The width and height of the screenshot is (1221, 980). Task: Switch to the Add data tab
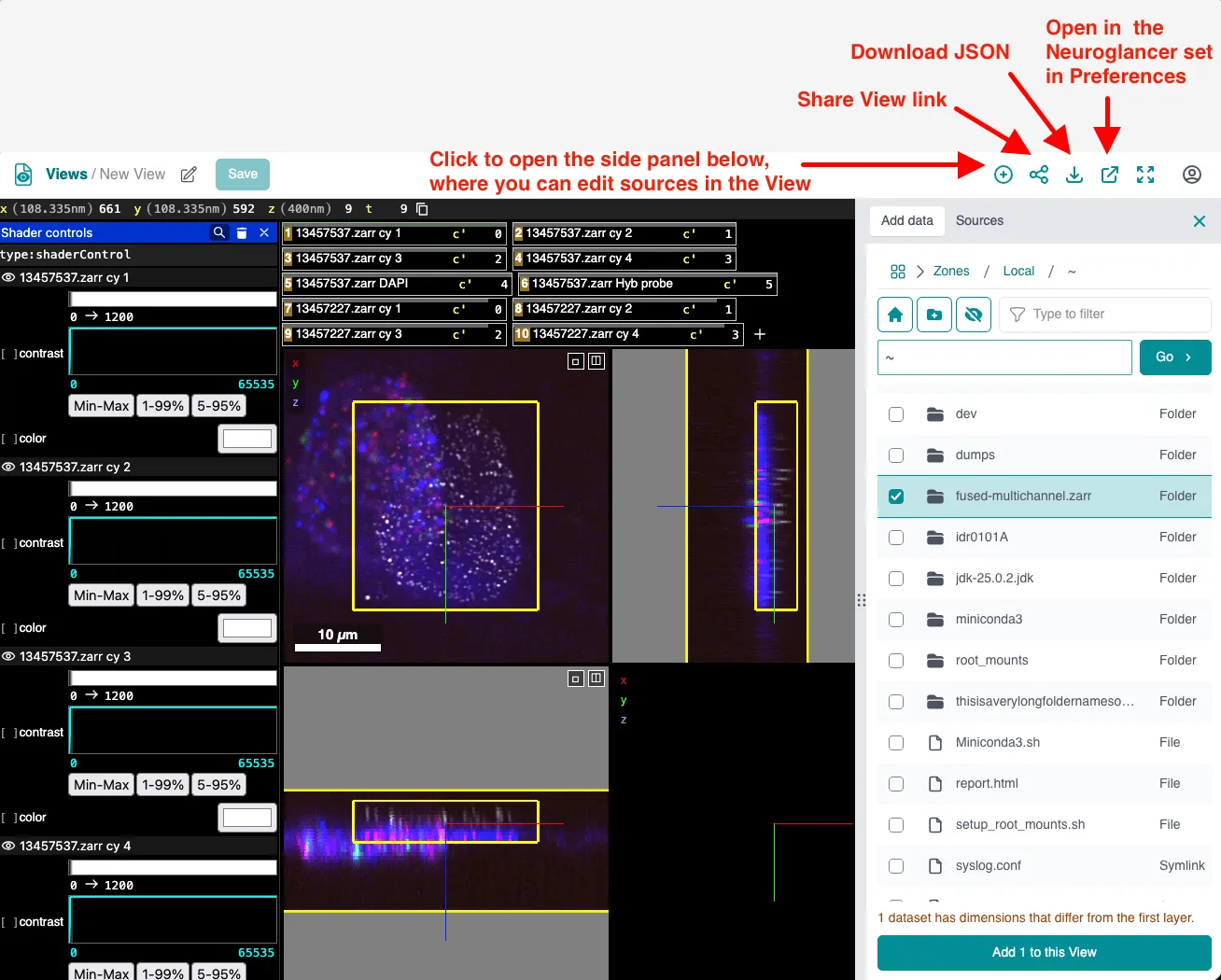pyautogui.click(x=907, y=220)
